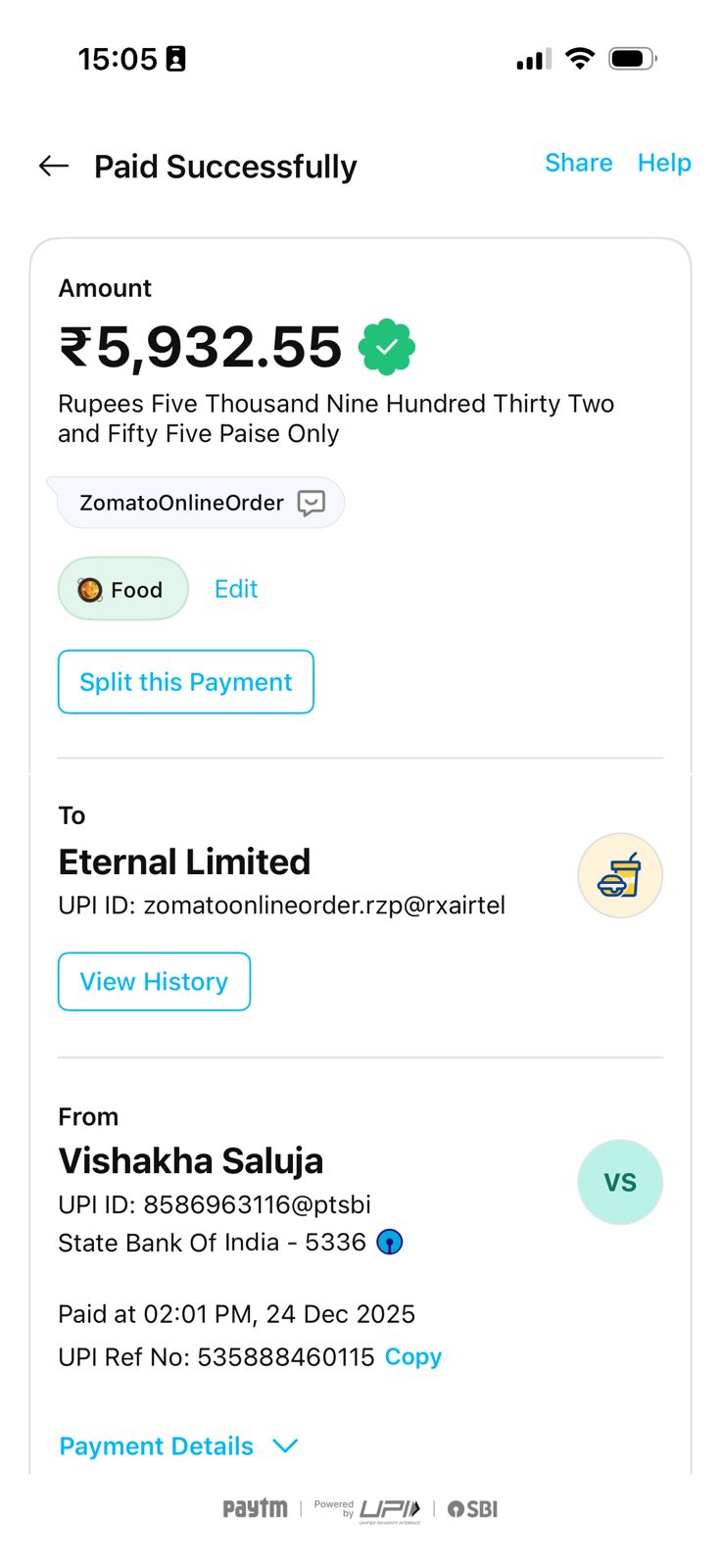Tap the Food category icon chip
721x1568 pixels.
click(122, 589)
